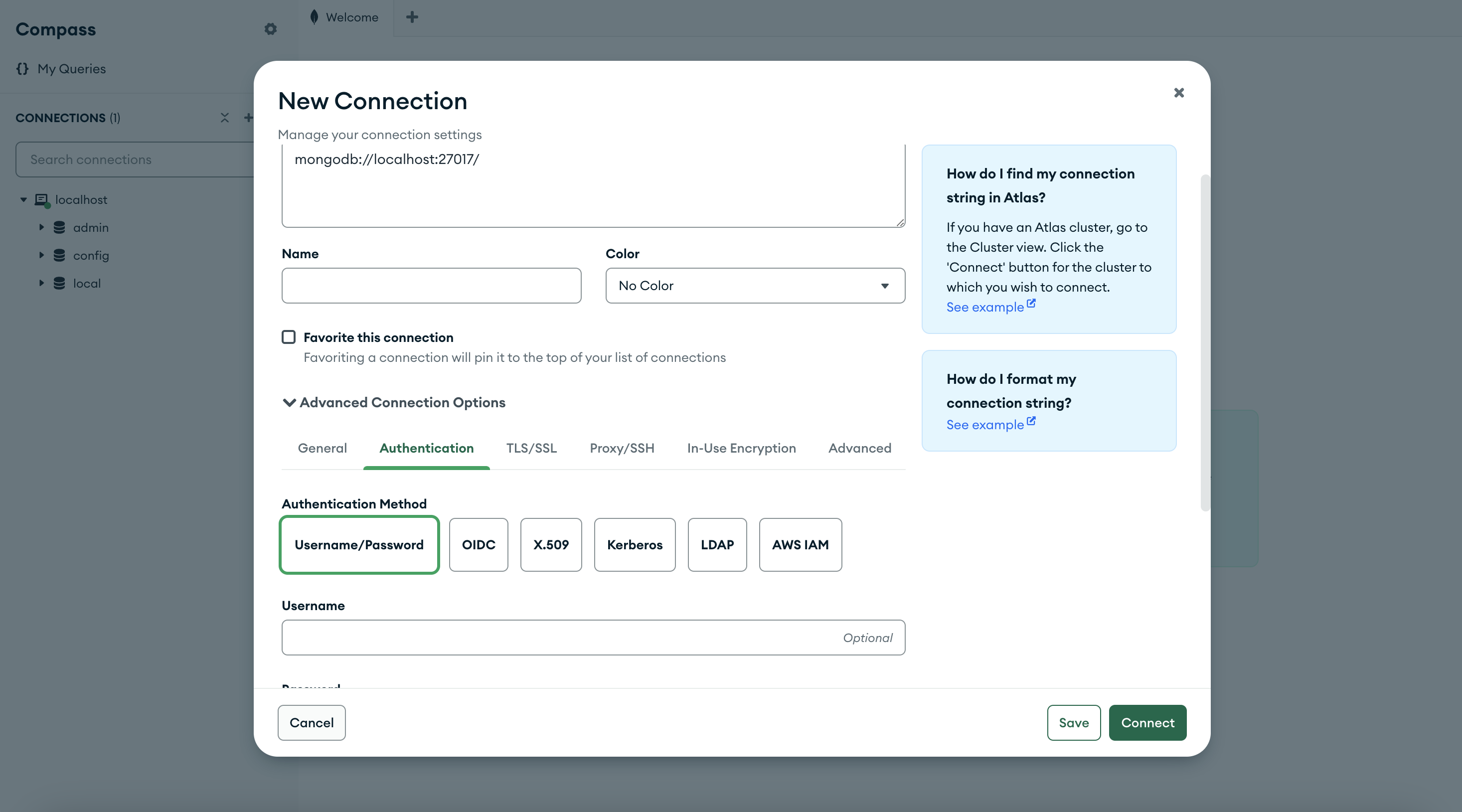Switch to the Advanced tab
Screen dimensions: 1462x812
[860, 448]
